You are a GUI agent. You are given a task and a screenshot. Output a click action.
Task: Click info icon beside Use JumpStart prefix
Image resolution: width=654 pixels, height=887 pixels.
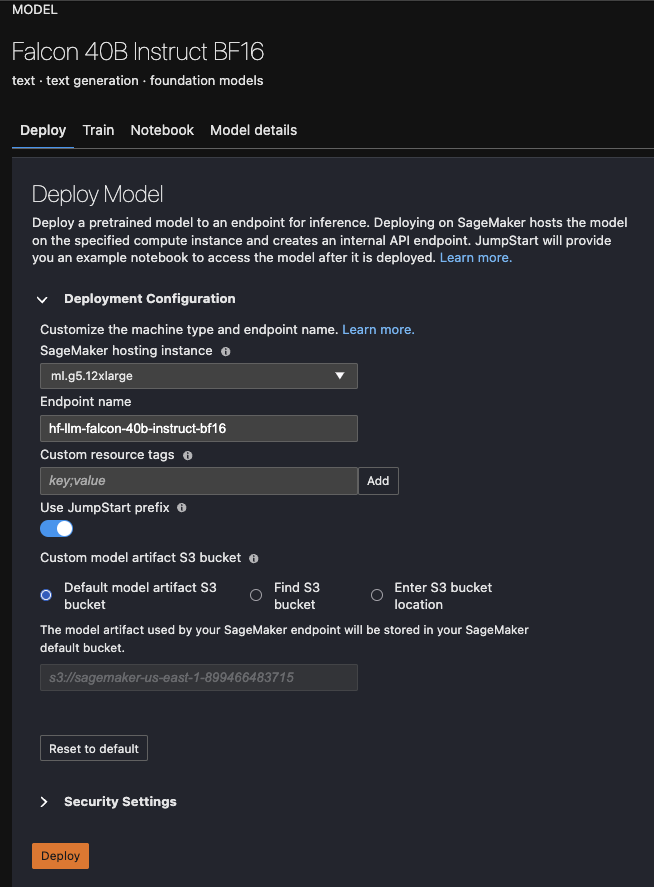pos(182,507)
